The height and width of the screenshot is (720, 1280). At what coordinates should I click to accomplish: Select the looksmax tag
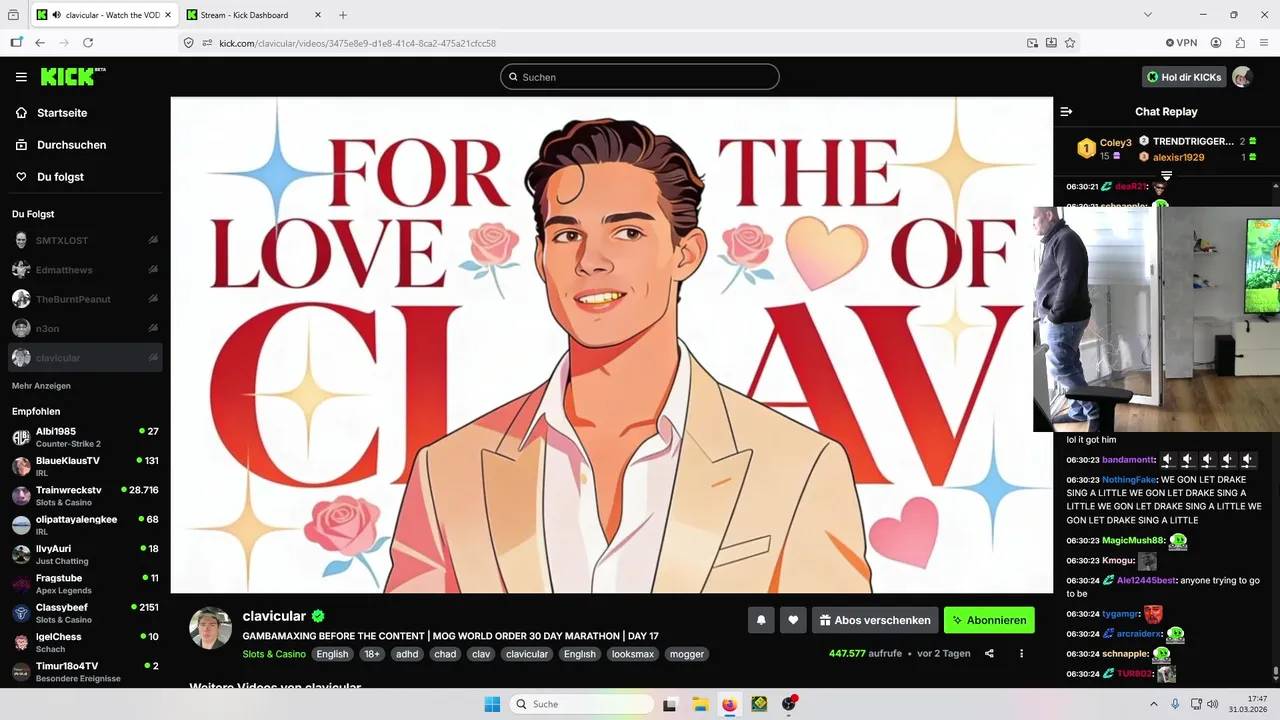(633, 654)
